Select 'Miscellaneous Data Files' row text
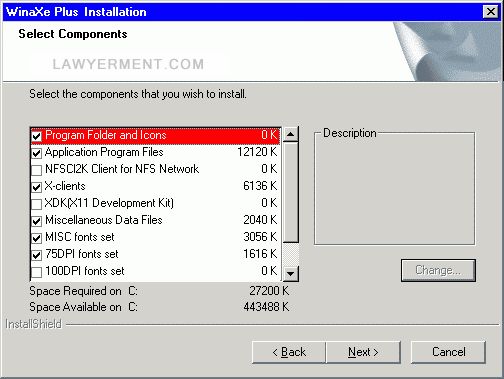 [x=104, y=220]
